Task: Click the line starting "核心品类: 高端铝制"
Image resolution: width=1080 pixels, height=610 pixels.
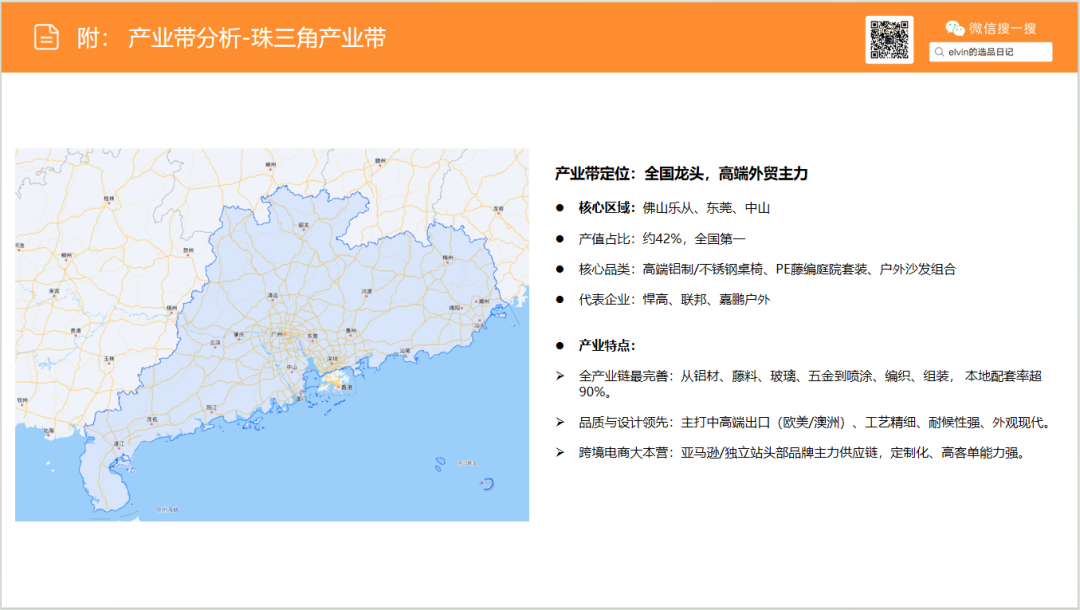Action: point(767,269)
